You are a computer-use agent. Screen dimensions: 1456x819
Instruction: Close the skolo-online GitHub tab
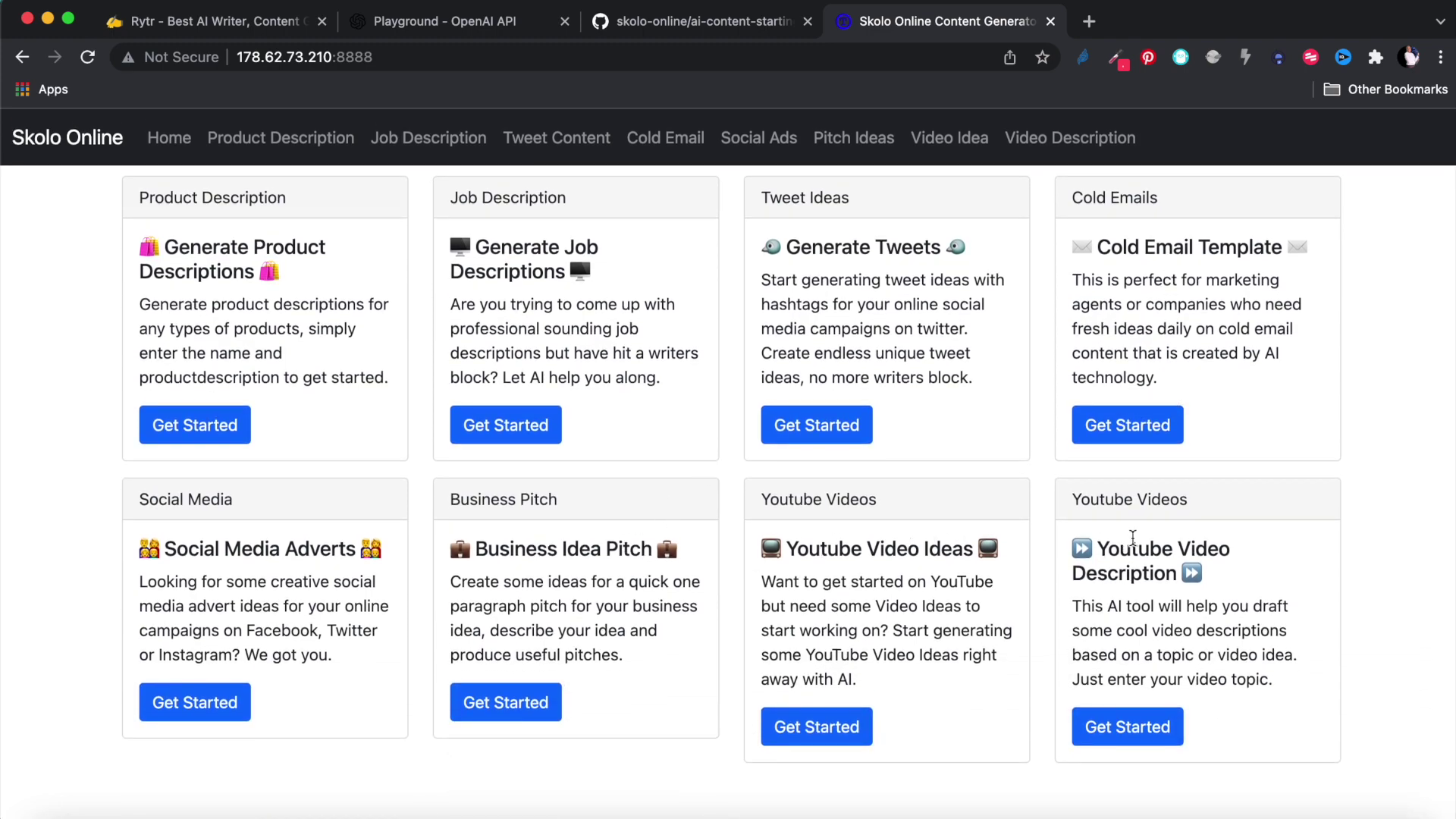808,21
